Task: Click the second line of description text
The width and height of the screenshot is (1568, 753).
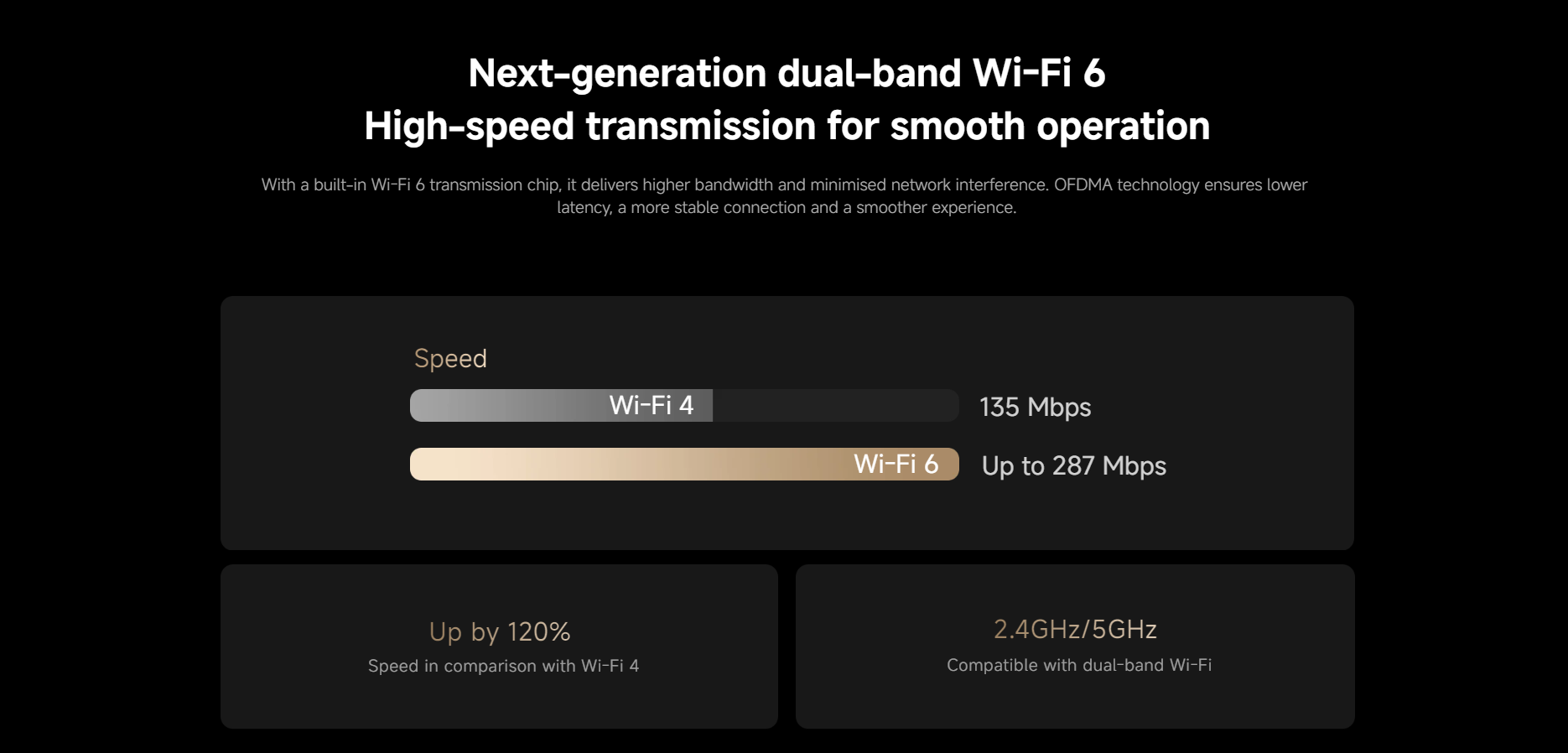Action: point(787,208)
